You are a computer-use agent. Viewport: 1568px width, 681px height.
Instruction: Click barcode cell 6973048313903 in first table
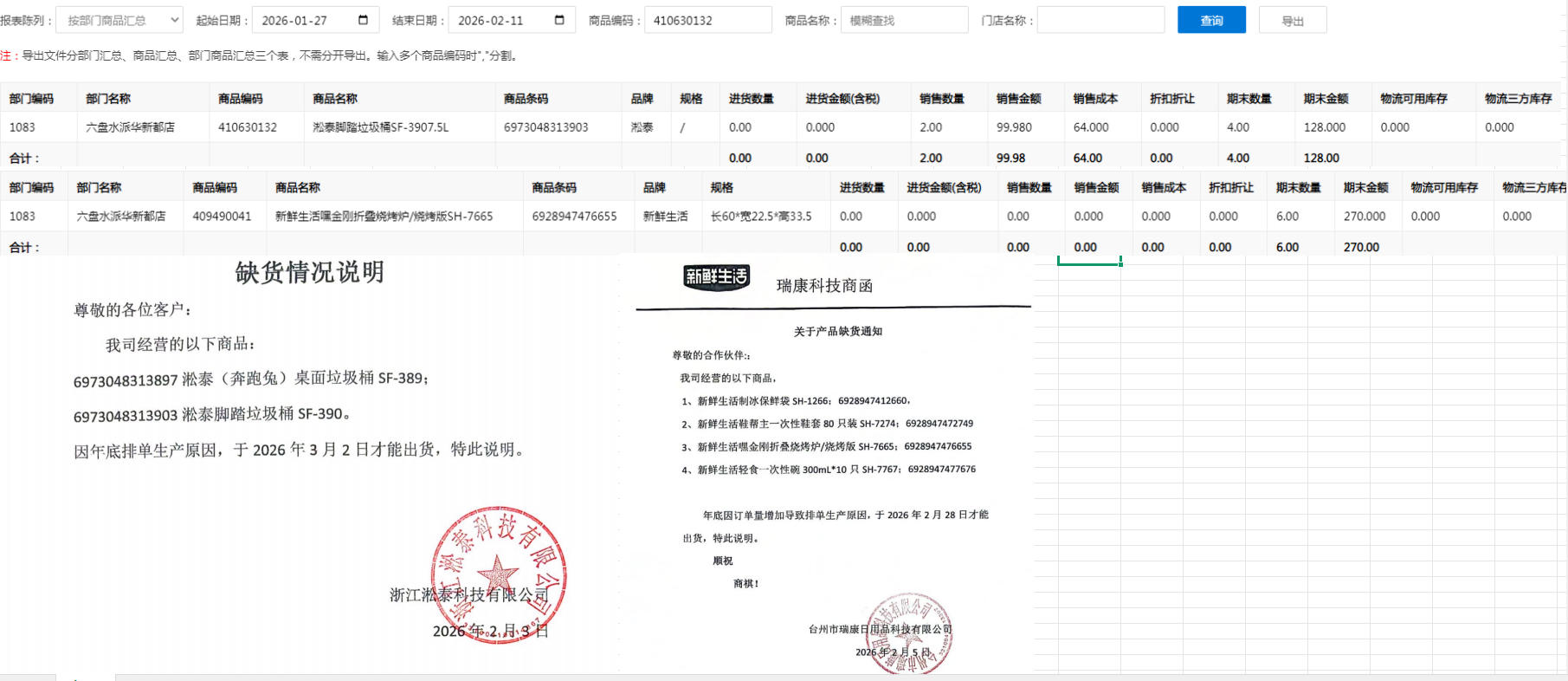click(x=545, y=127)
